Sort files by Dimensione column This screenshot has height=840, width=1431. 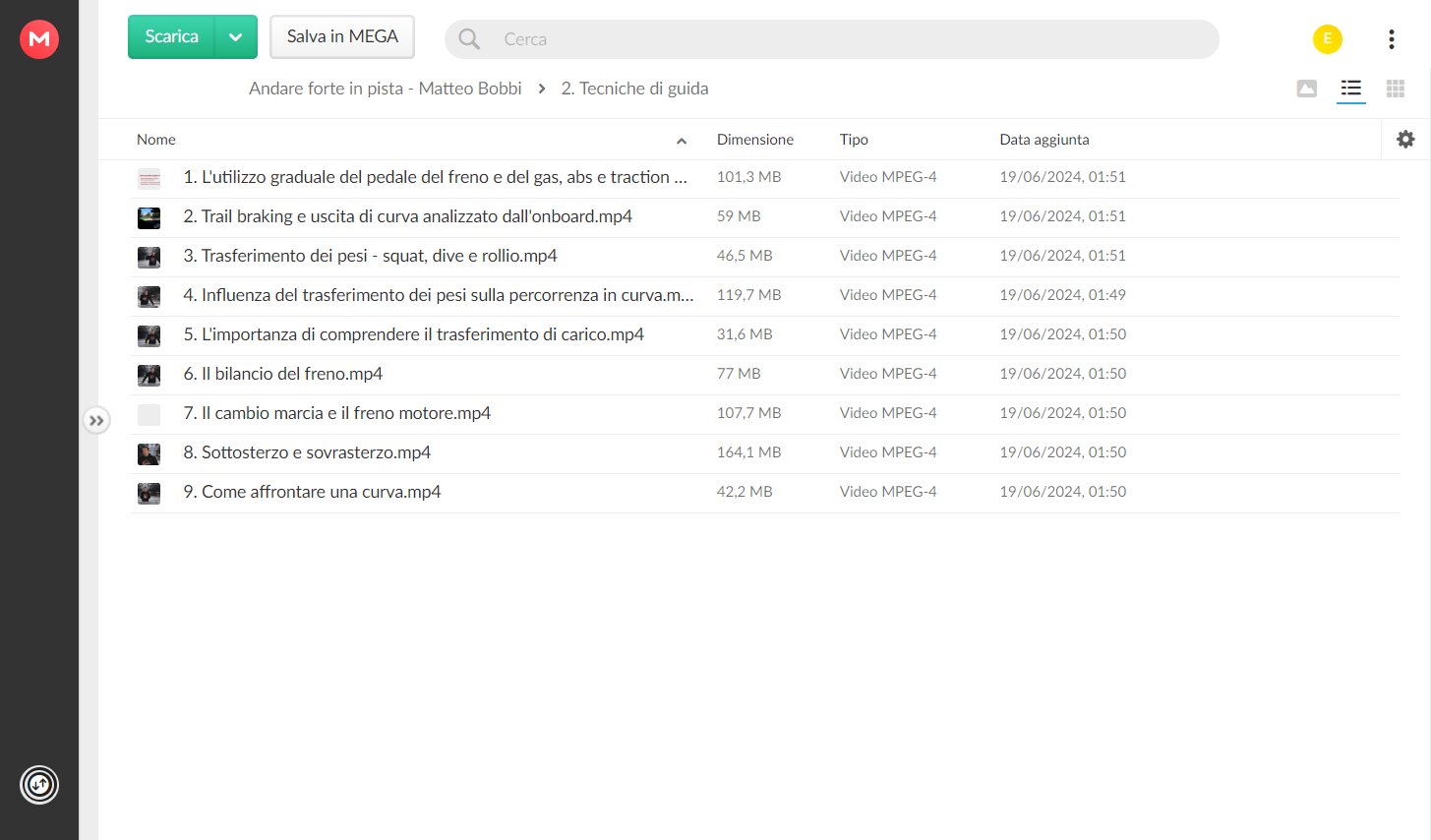754,140
